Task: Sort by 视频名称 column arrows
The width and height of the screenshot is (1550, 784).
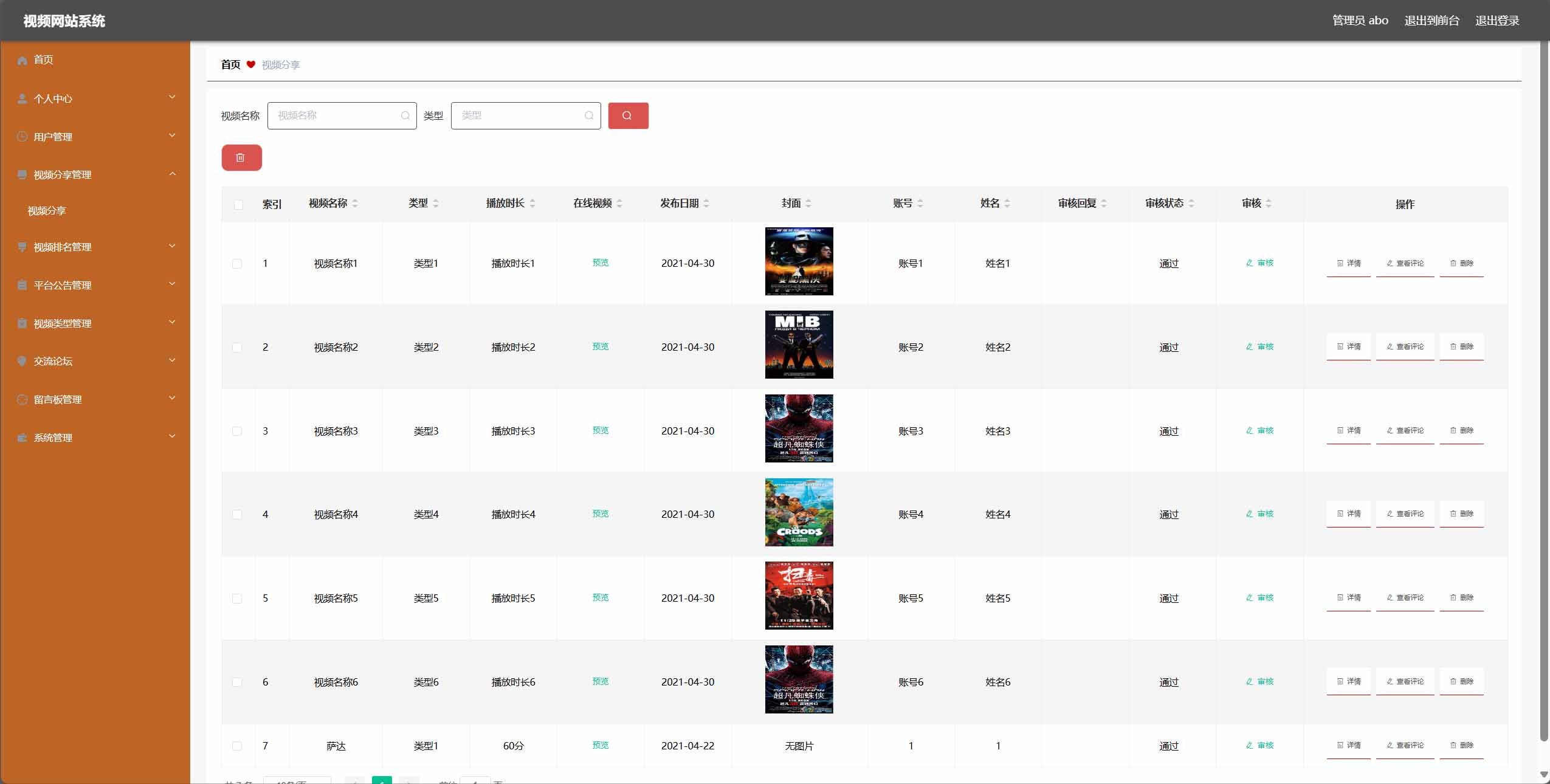Action: pyautogui.click(x=355, y=204)
